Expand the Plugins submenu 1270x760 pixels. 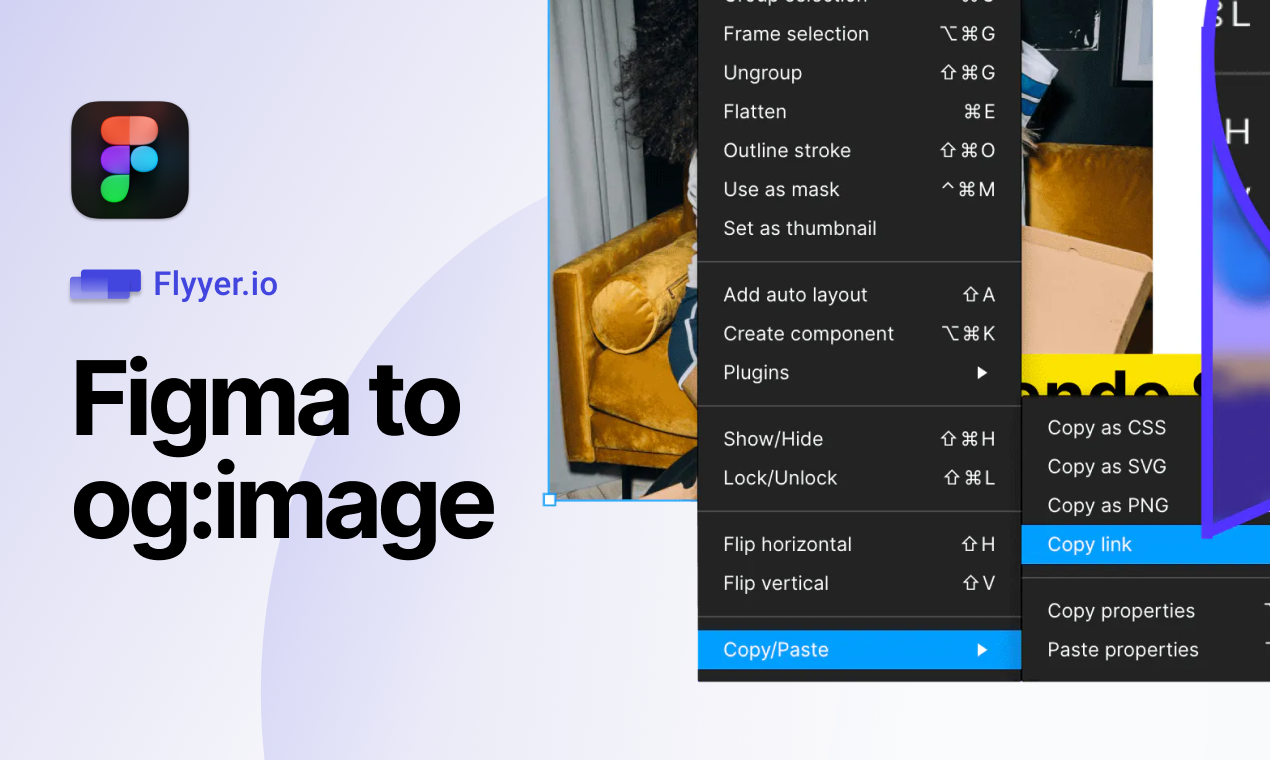tap(859, 373)
